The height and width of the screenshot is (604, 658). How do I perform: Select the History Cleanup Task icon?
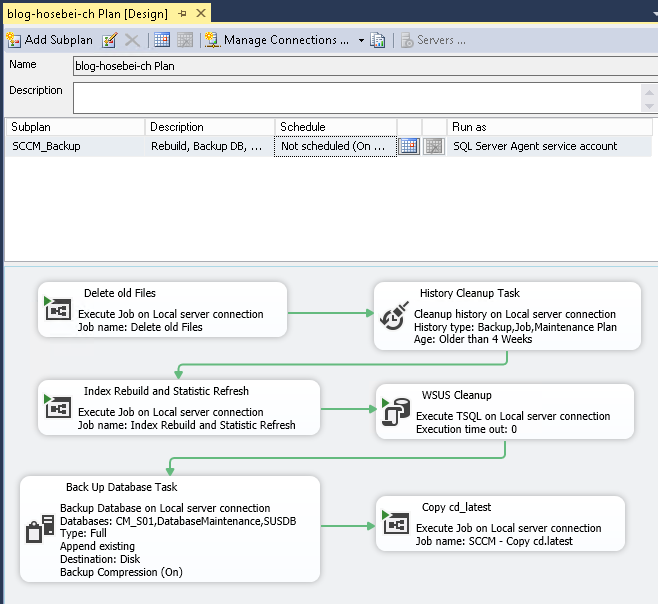click(x=394, y=316)
